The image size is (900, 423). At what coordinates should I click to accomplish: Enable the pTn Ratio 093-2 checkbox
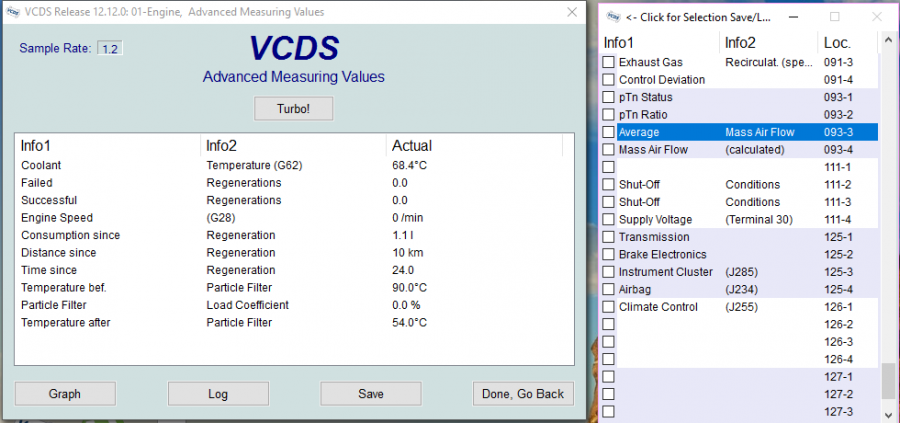pyautogui.click(x=608, y=115)
